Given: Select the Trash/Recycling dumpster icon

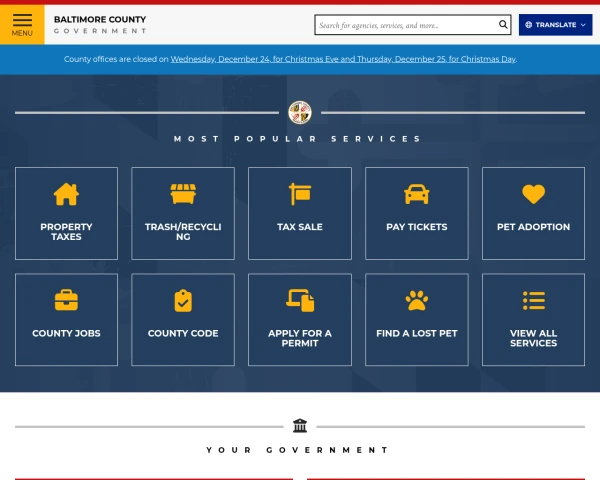Looking at the screenshot, I should [x=183, y=194].
